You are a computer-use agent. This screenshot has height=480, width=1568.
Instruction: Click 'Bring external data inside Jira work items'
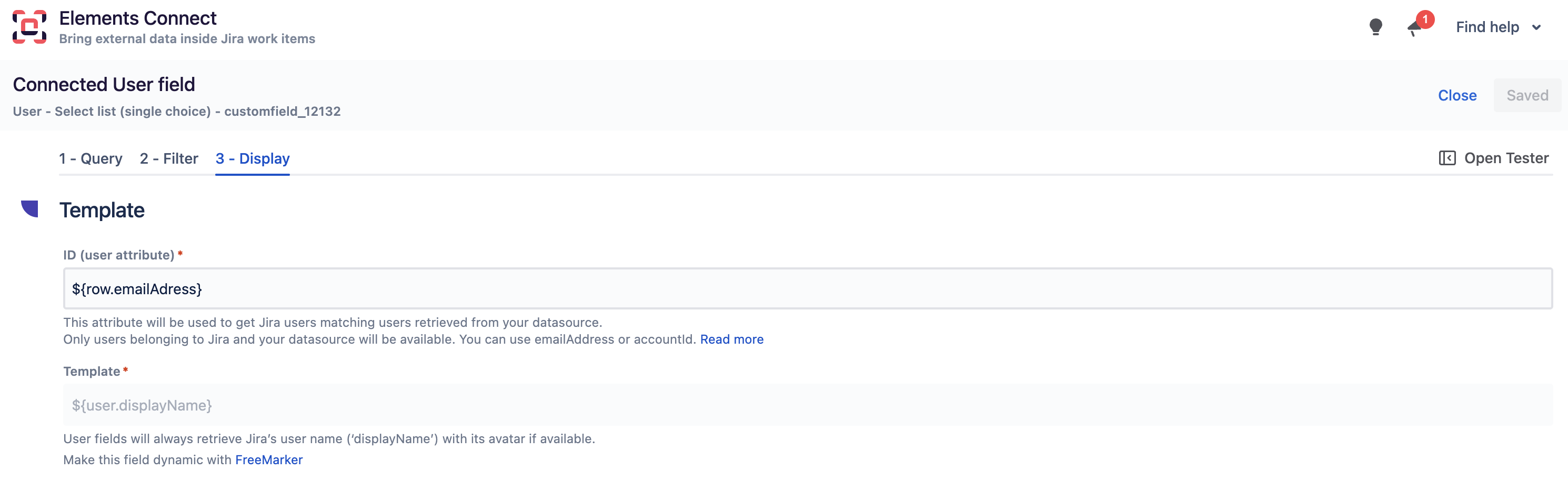pos(187,39)
